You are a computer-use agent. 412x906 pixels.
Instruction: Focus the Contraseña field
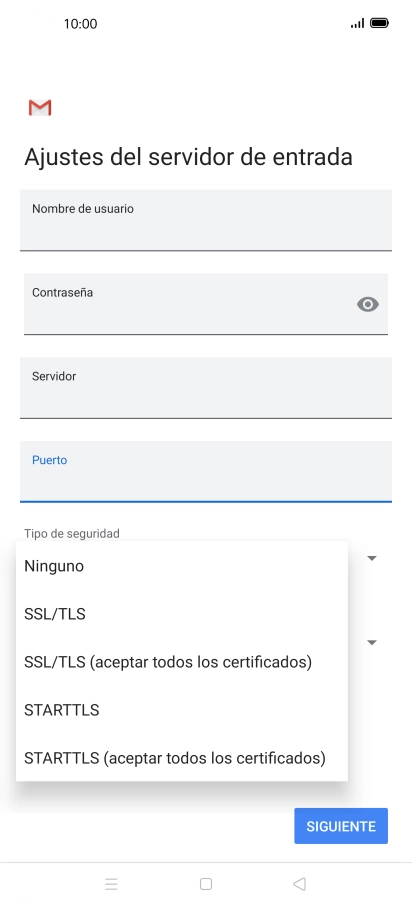pos(206,304)
